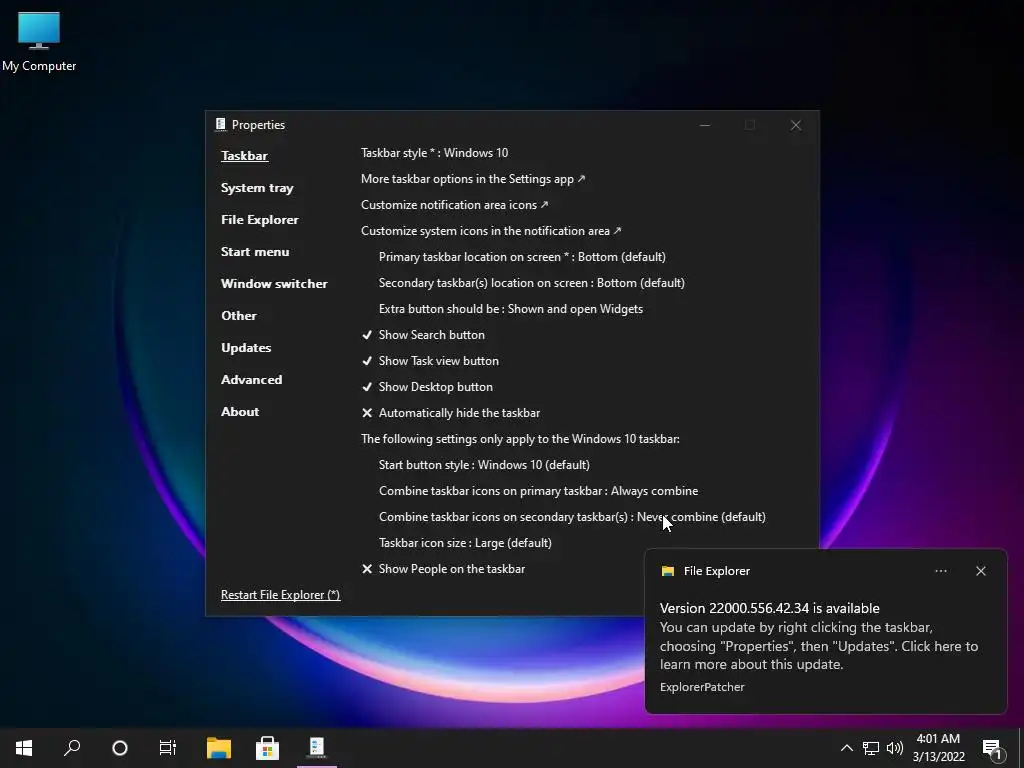
Task: Change Extra button should be setting
Action: click(x=511, y=310)
